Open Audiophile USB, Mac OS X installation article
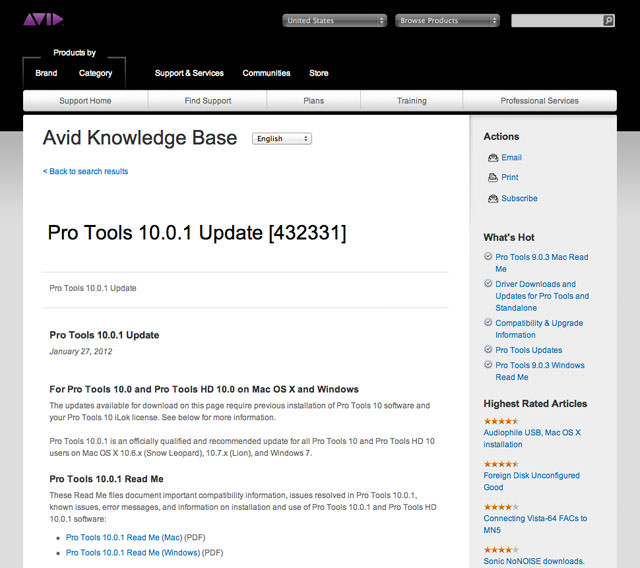Screen dimensions: 640x568 532,438
